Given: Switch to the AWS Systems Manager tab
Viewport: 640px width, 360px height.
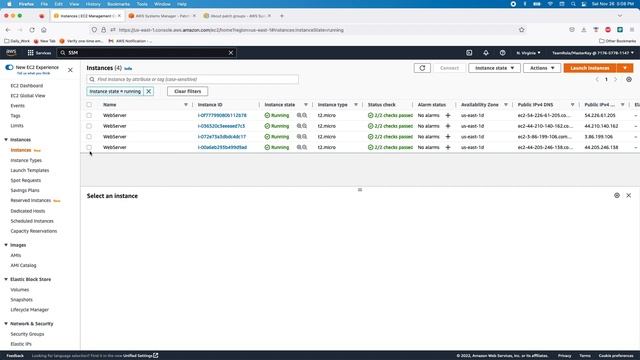Looking at the screenshot, I should coord(162,16).
